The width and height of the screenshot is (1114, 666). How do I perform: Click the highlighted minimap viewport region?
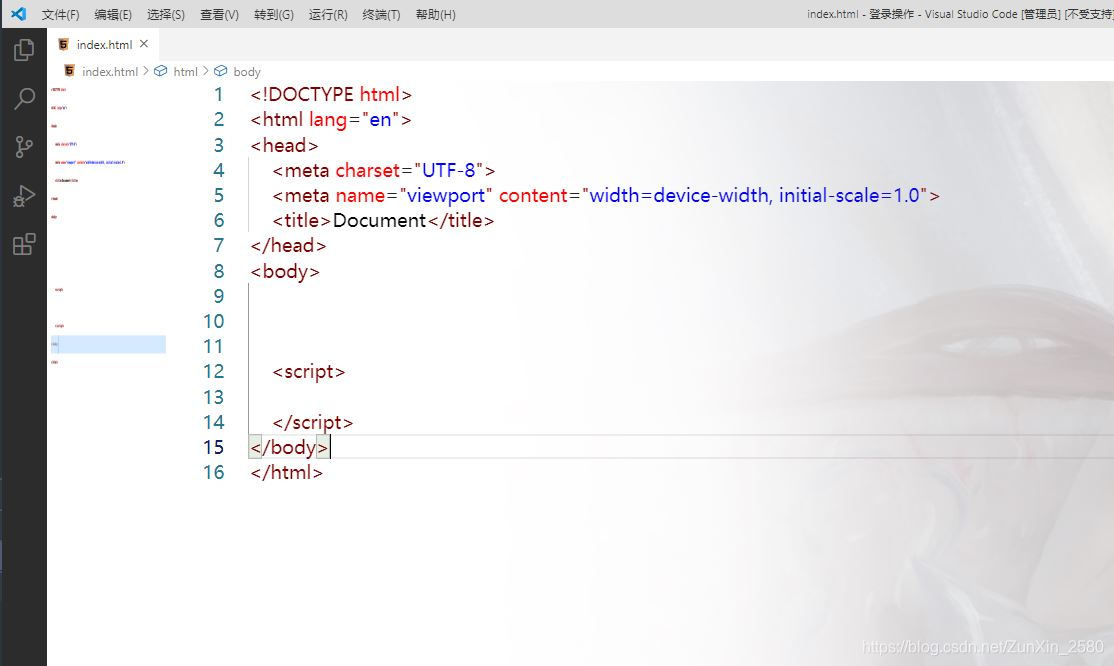click(x=108, y=344)
